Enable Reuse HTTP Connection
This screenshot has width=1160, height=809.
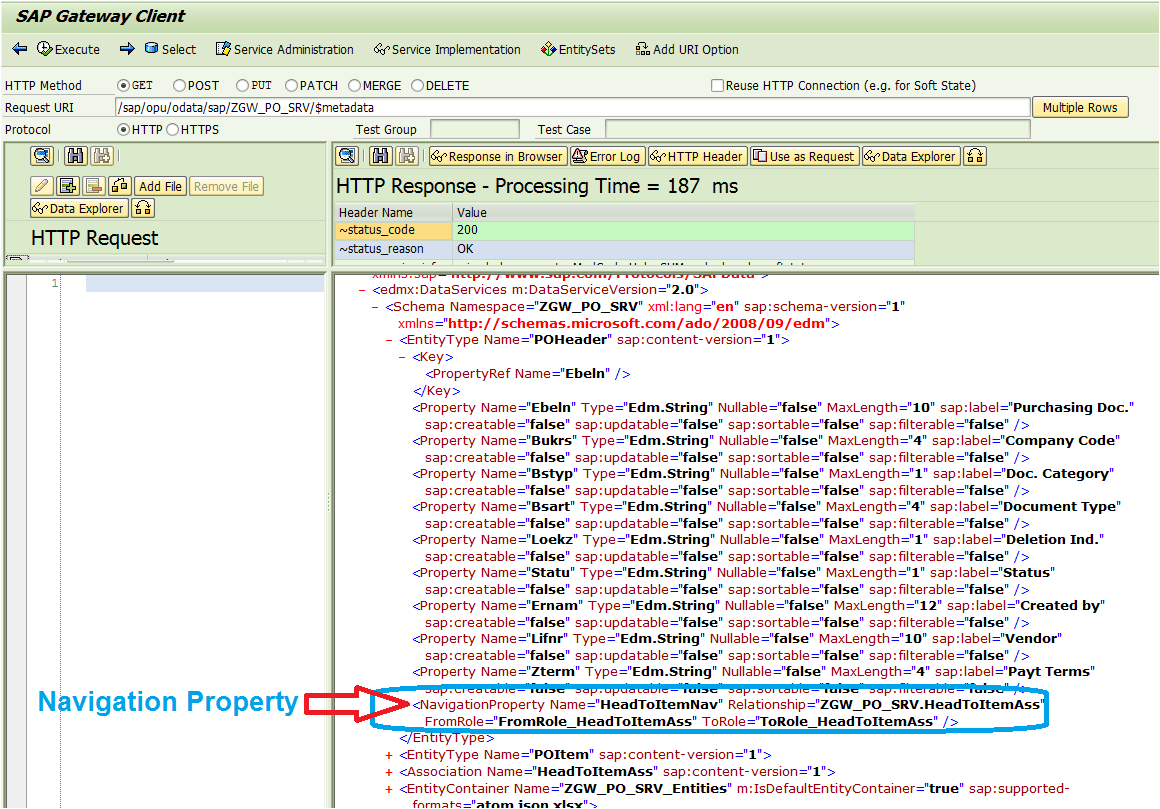(716, 85)
